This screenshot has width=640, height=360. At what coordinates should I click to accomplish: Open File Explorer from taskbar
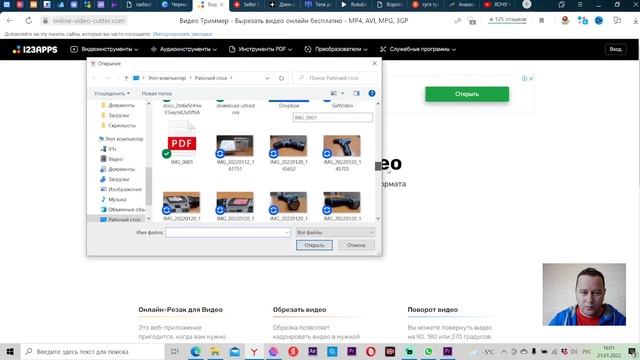(x=215, y=351)
